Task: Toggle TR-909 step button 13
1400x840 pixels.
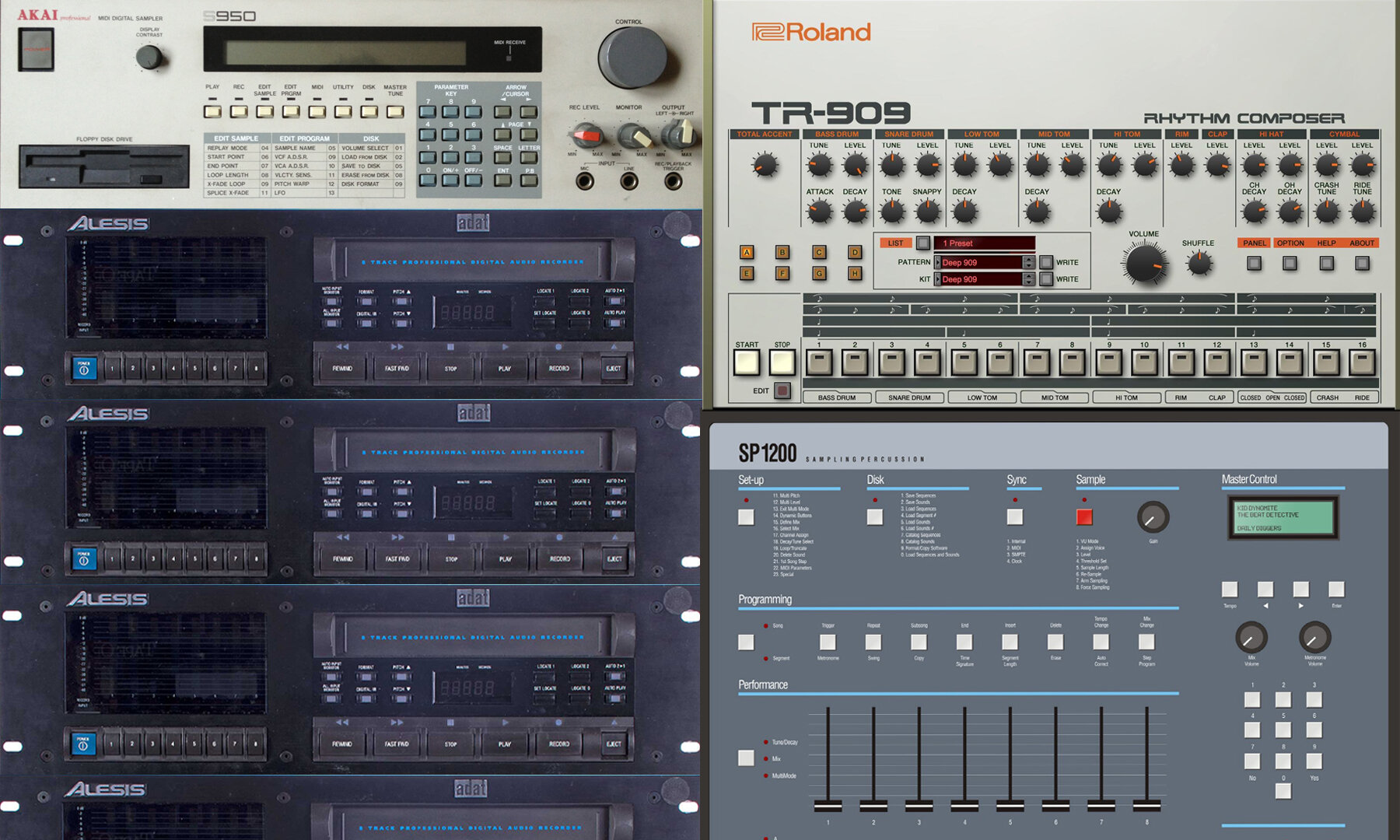Action: point(1254,362)
